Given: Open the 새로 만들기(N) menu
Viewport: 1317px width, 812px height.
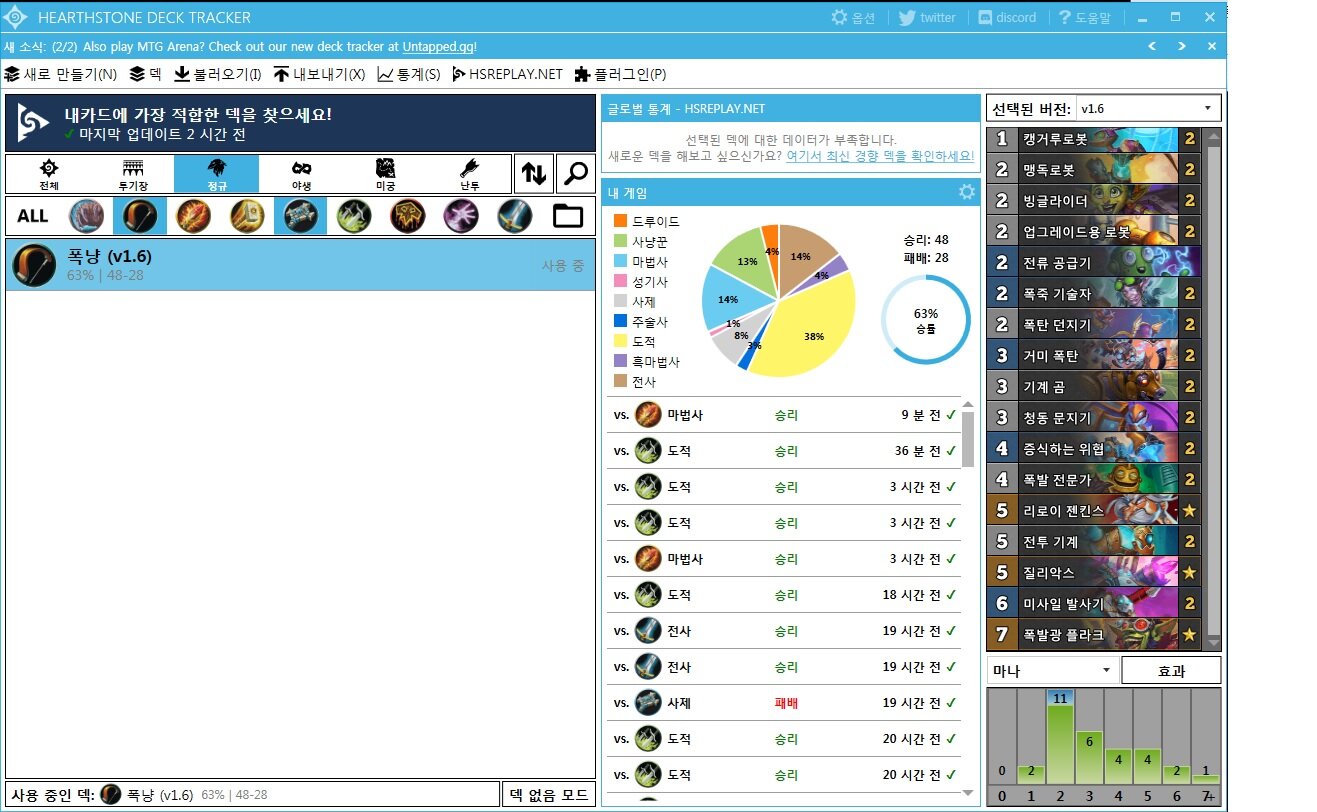Looking at the screenshot, I should pyautogui.click(x=60, y=74).
